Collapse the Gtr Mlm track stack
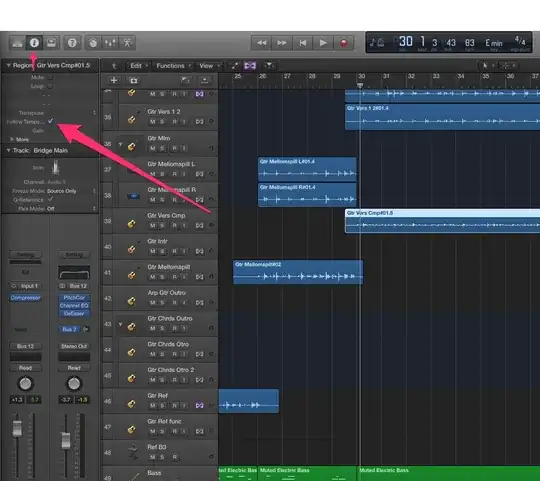Viewport: 540px width, 481px height. pos(121,144)
